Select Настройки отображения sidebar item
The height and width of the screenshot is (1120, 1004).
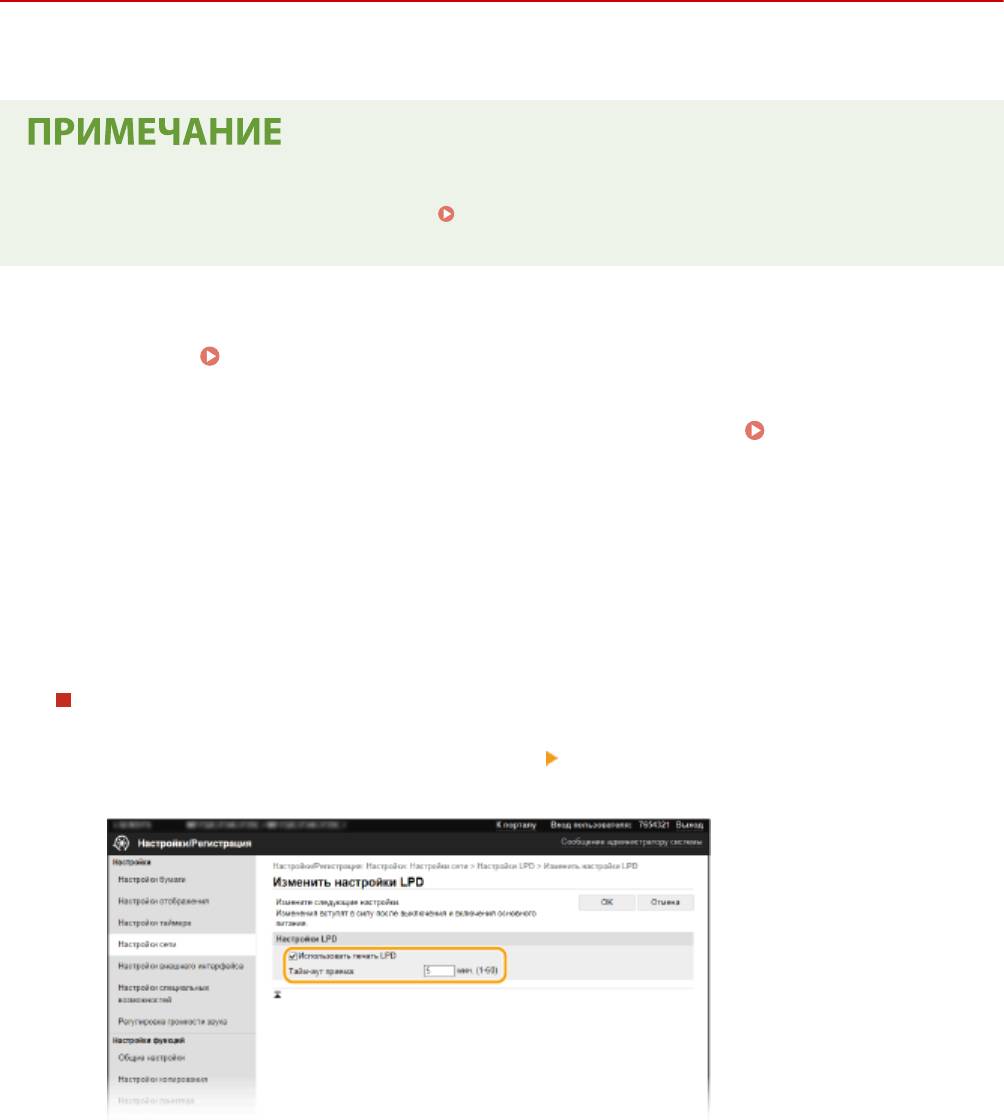point(157,901)
